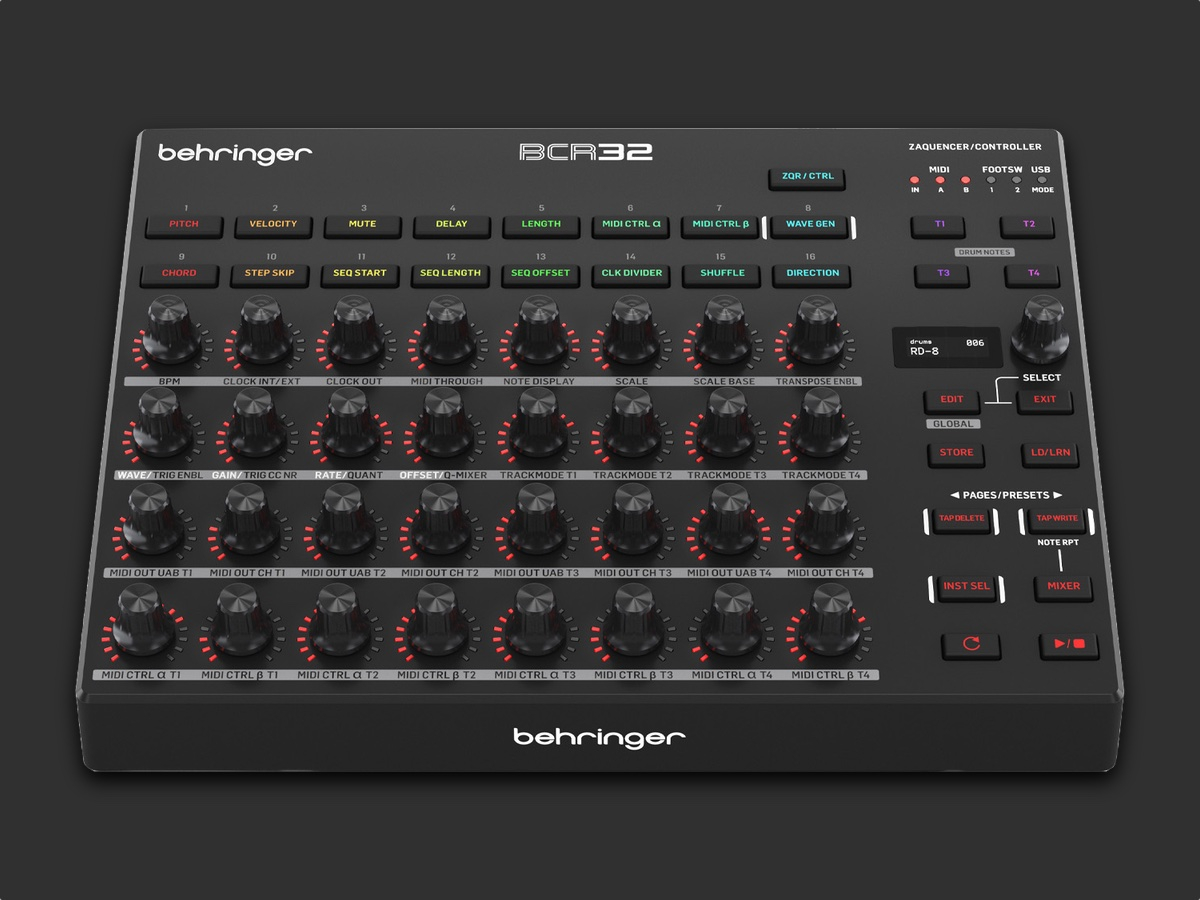
Task: Select the LENGTH button
Action: (541, 225)
